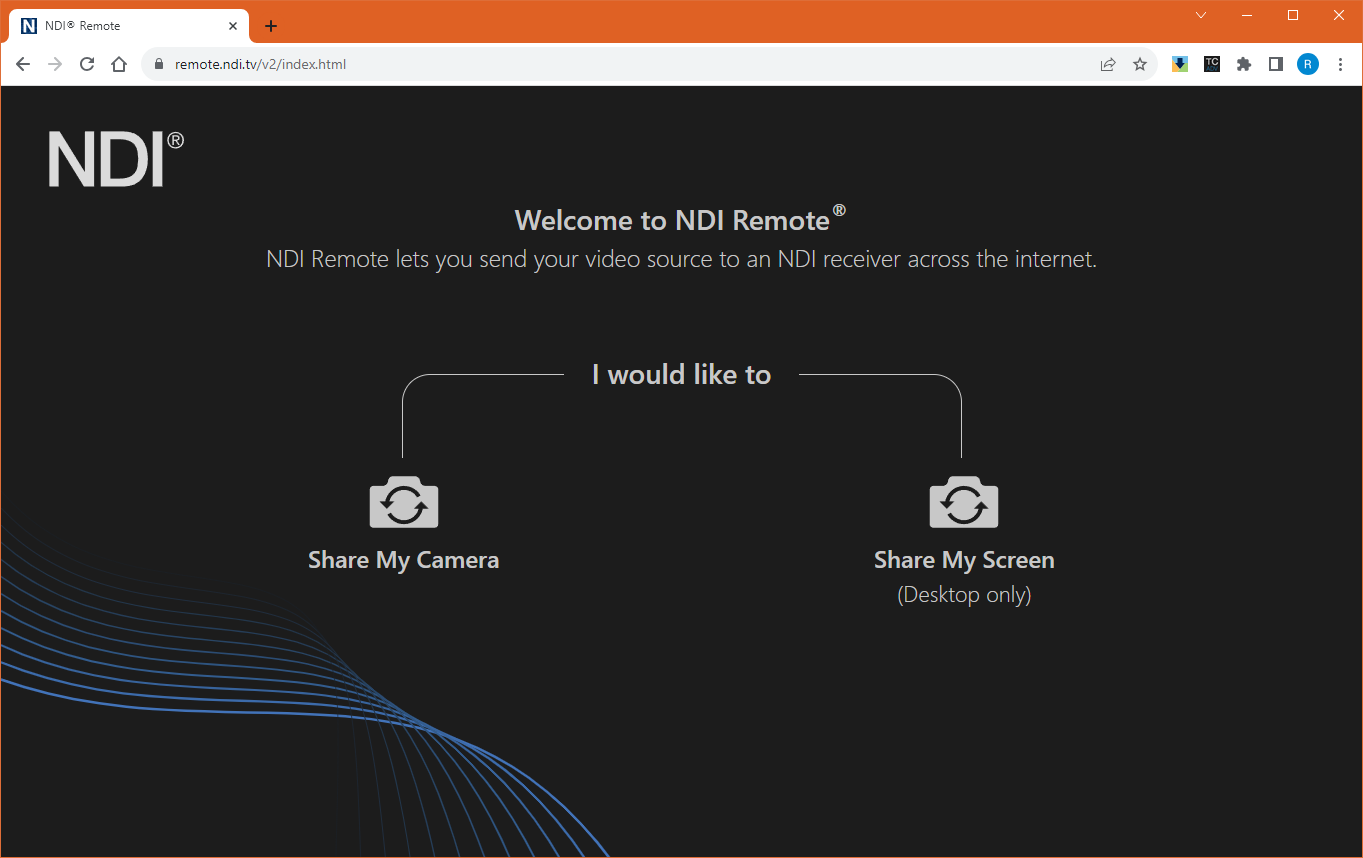The height and width of the screenshot is (858, 1363).
Task: Toggle the browser side panel
Action: [1275, 64]
